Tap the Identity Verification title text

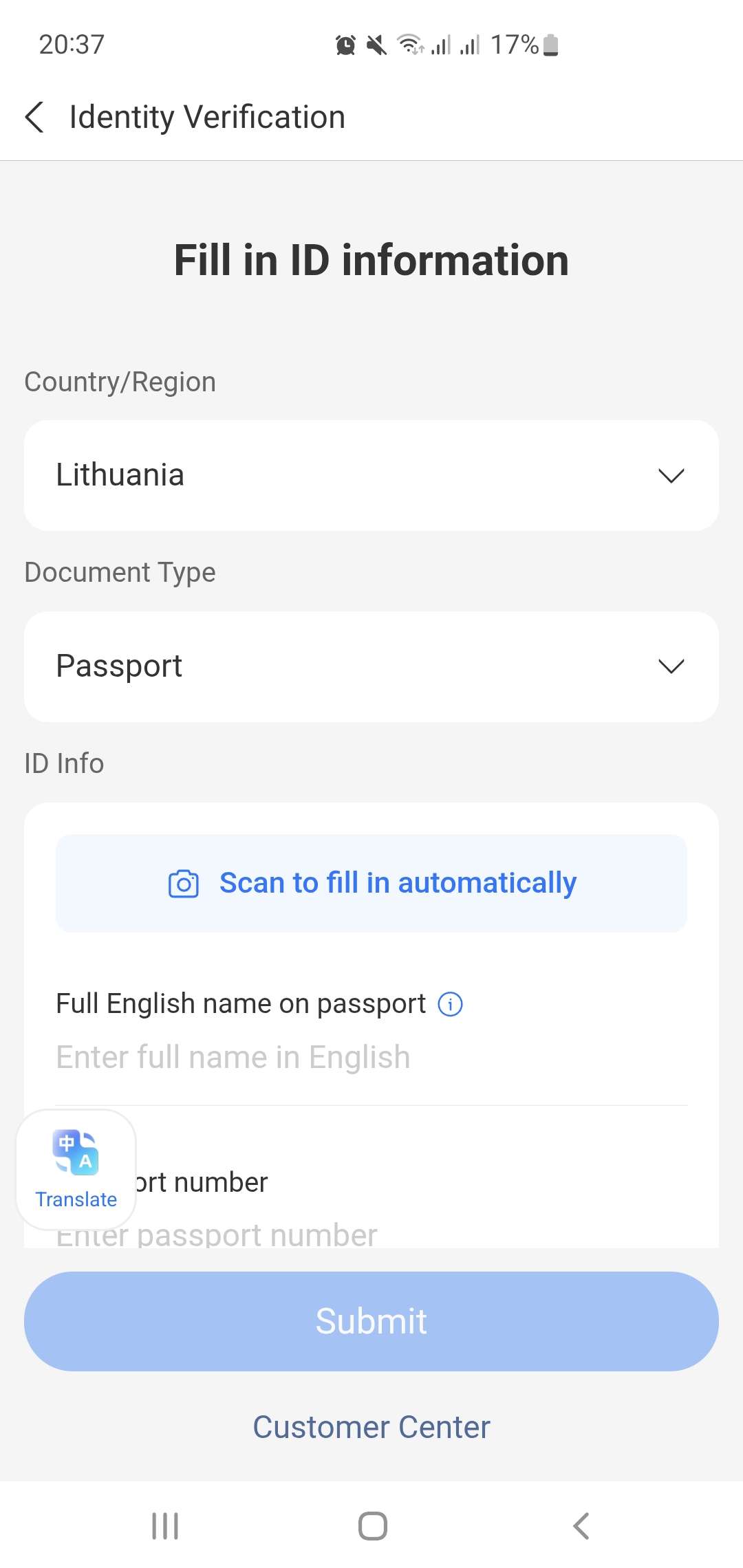pos(206,117)
